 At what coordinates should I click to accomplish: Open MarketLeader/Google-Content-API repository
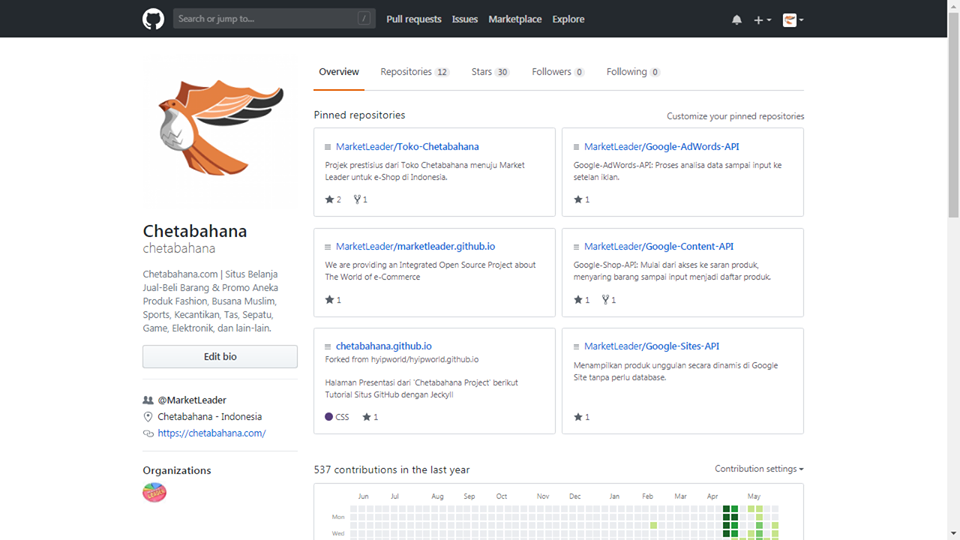[x=658, y=246]
